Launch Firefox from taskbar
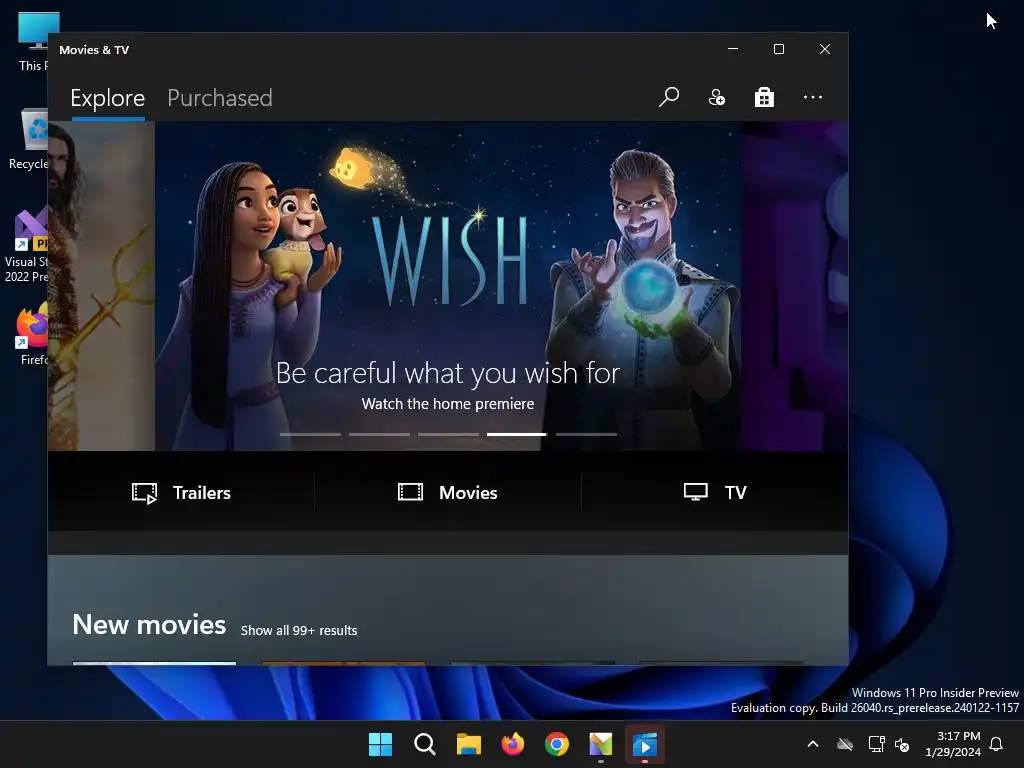The image size is (1024, 768). [x=513, y=744]
